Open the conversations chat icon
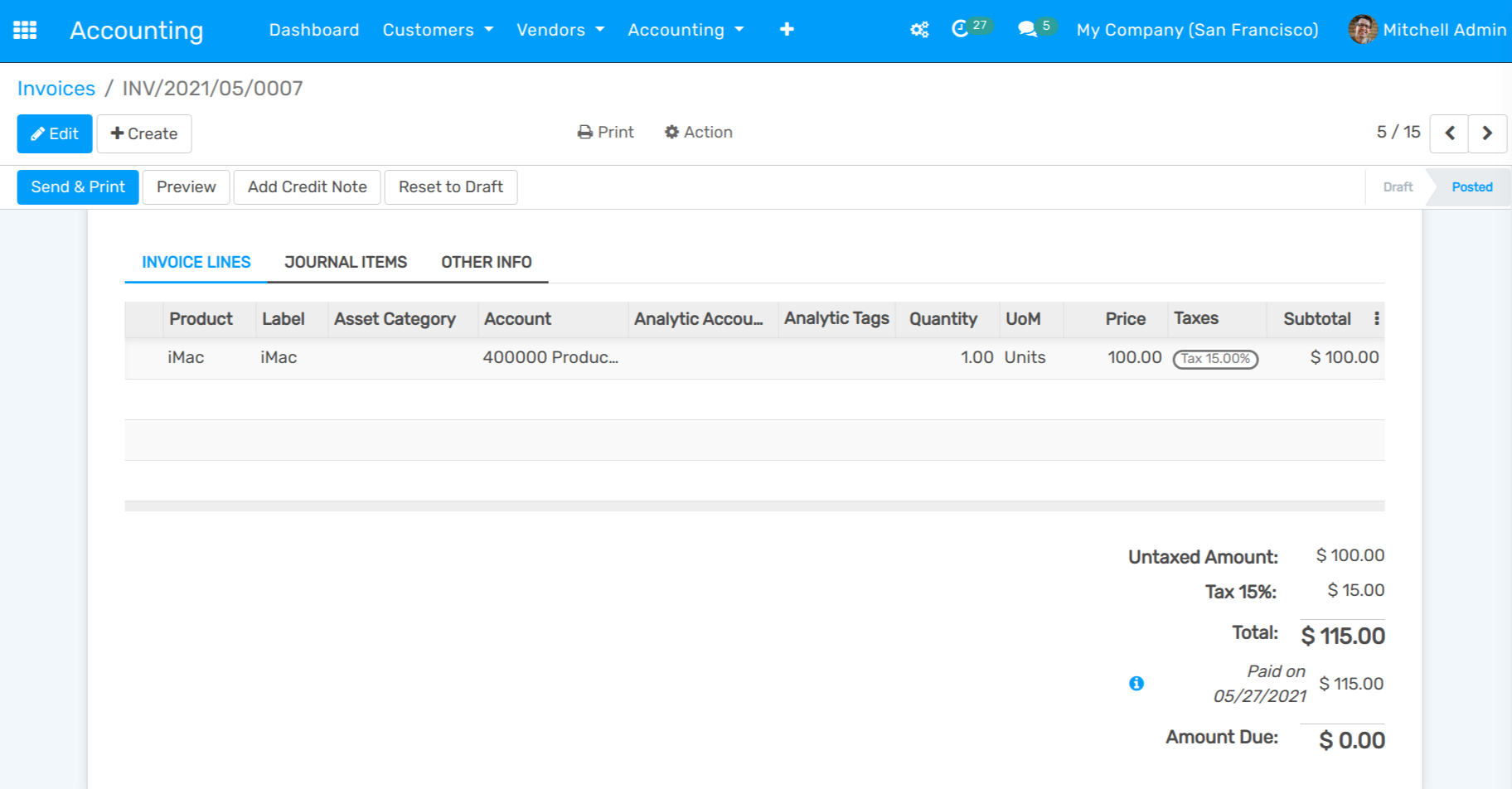 click(1028, 29)
